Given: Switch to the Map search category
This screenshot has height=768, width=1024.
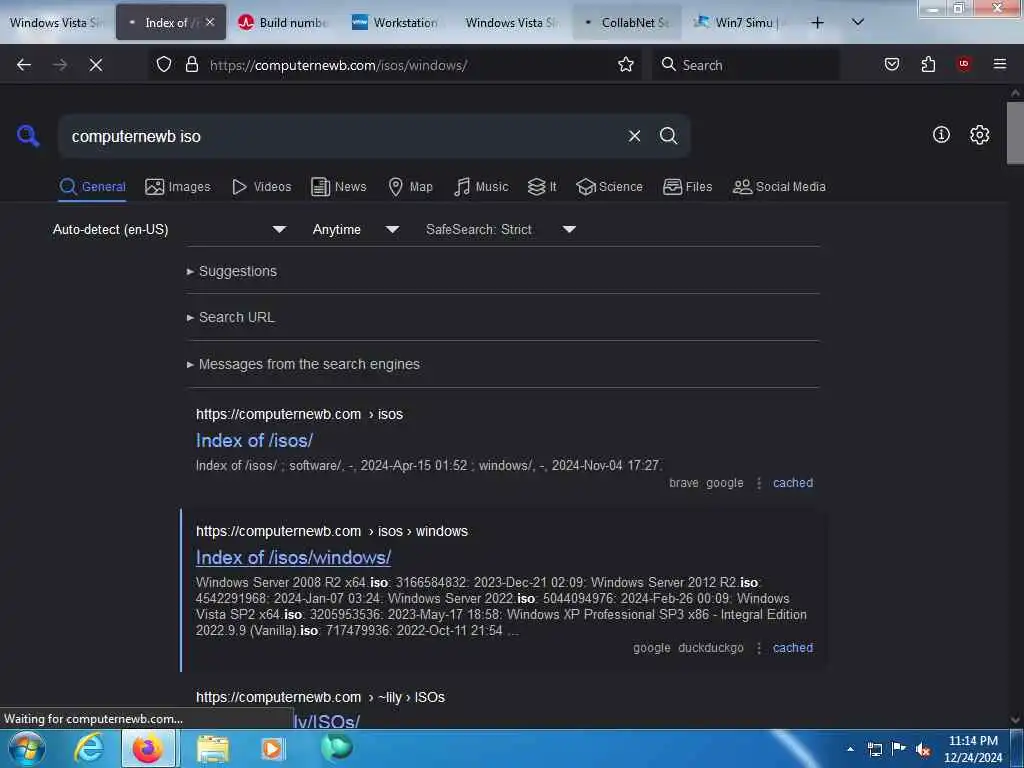Looking at the screenshot, I should click(411, 187).
